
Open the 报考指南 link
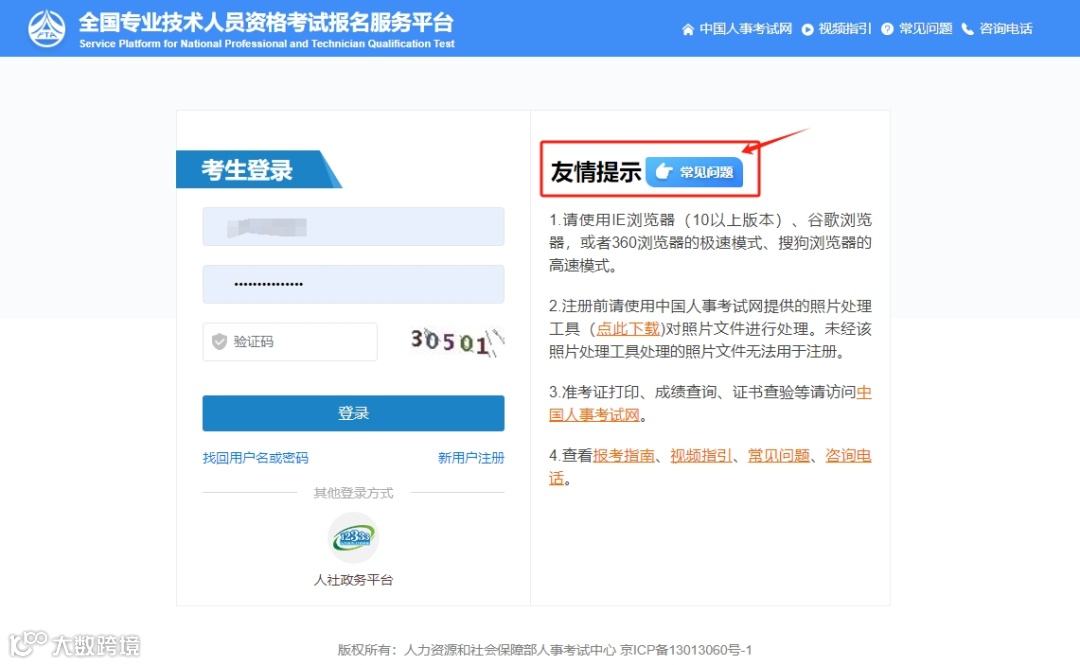623,456
